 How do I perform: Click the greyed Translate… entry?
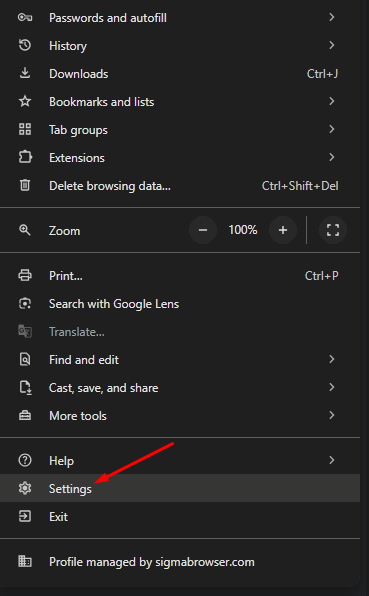click(x=180, y=331)
